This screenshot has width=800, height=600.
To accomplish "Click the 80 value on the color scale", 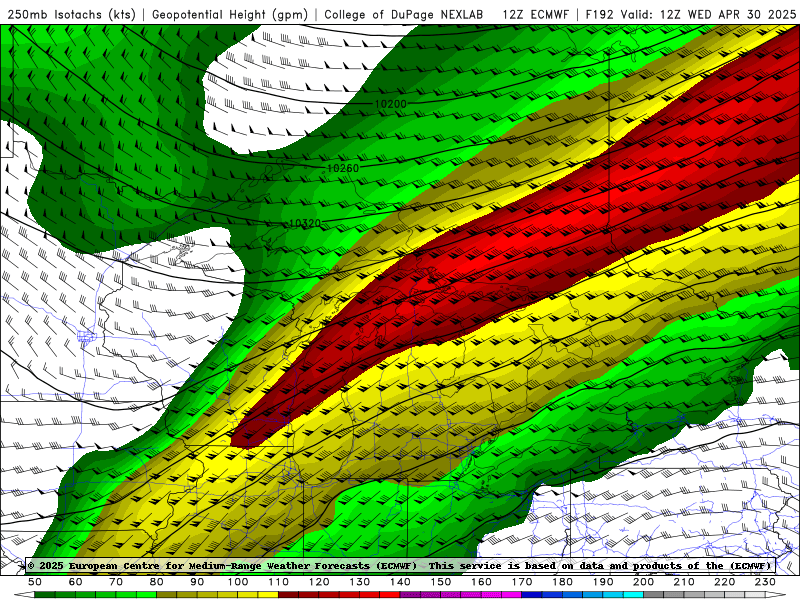I will (157, 582).
